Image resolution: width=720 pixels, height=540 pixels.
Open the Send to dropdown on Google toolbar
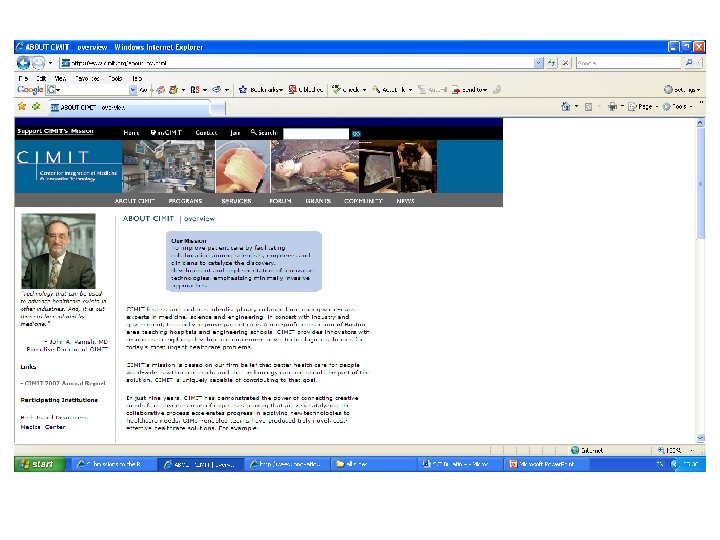pyautogui.click(x=470, y=90)
